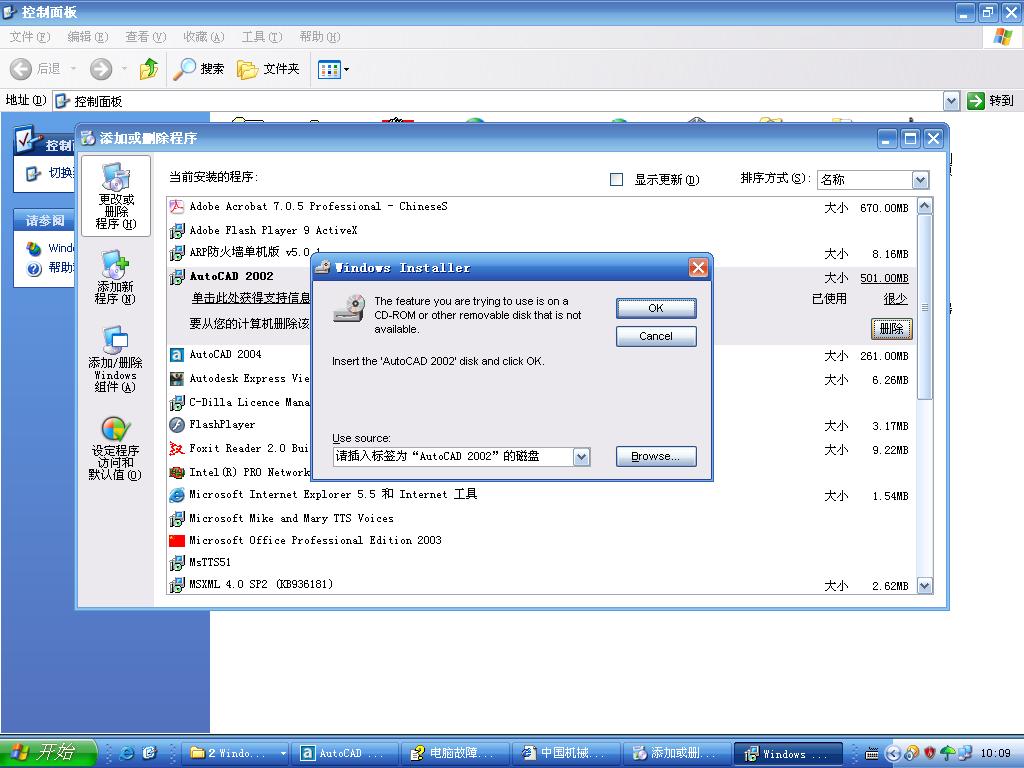Open 电脑故障 taskbar button
Viewport: 1024px width, 768px height.
coord(455,754)
